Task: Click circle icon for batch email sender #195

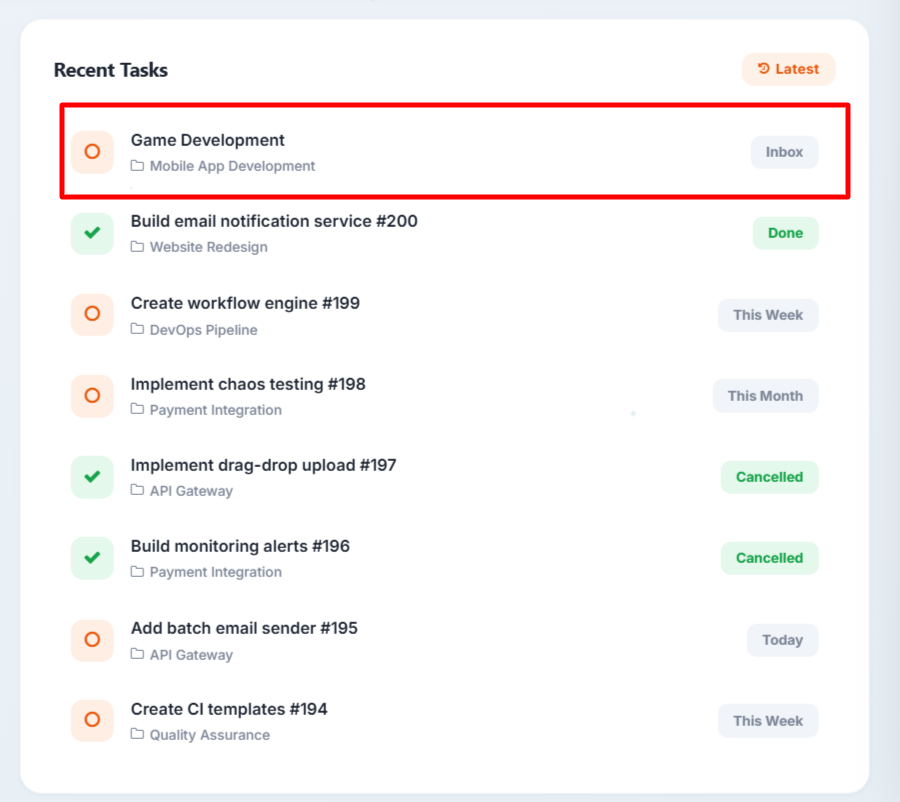Action: [x=92, y=640]
